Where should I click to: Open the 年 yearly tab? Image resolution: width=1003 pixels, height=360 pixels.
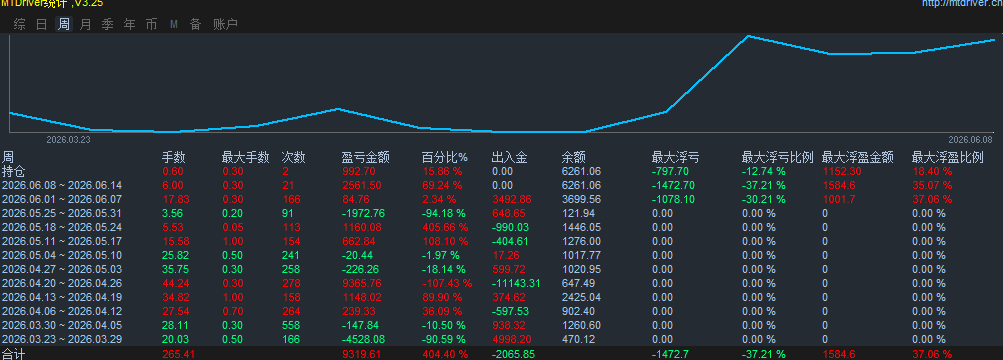coord(130,25)
